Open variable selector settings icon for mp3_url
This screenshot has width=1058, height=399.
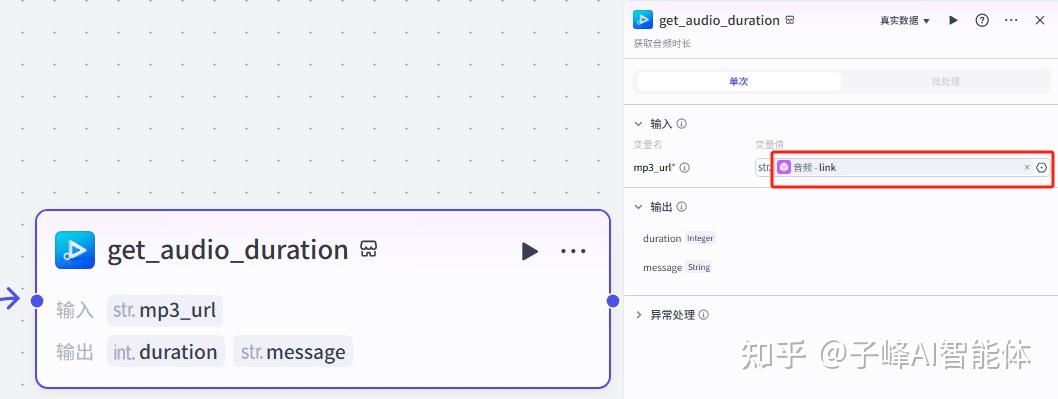(1042, 167)
